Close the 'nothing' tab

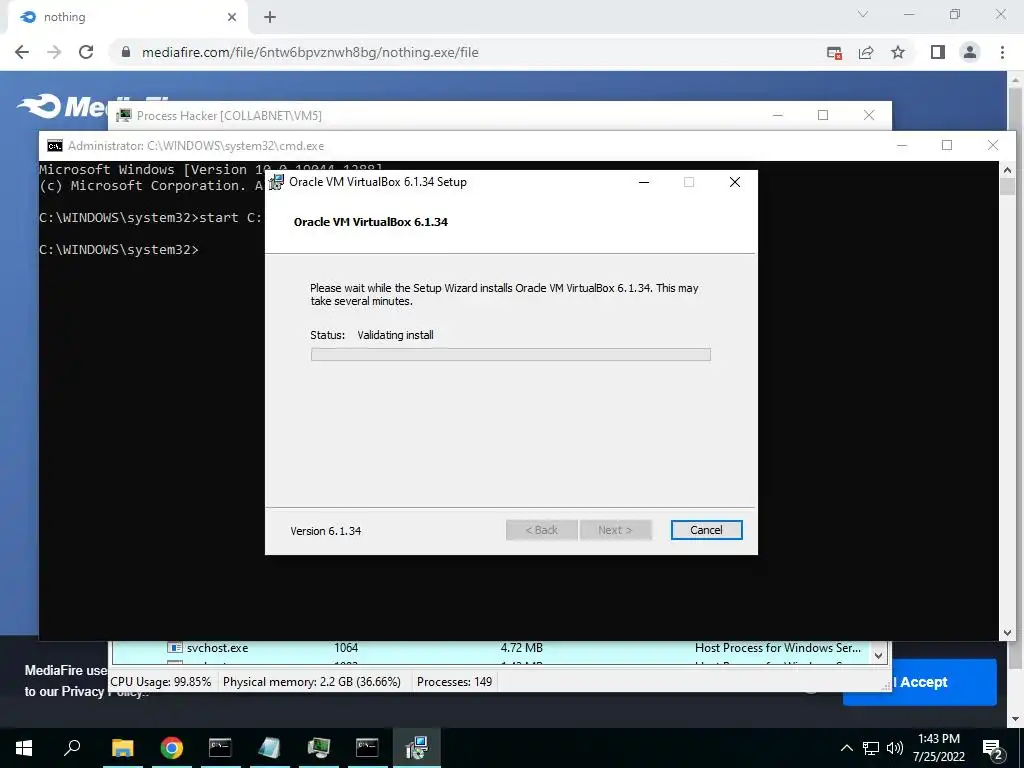232,17
